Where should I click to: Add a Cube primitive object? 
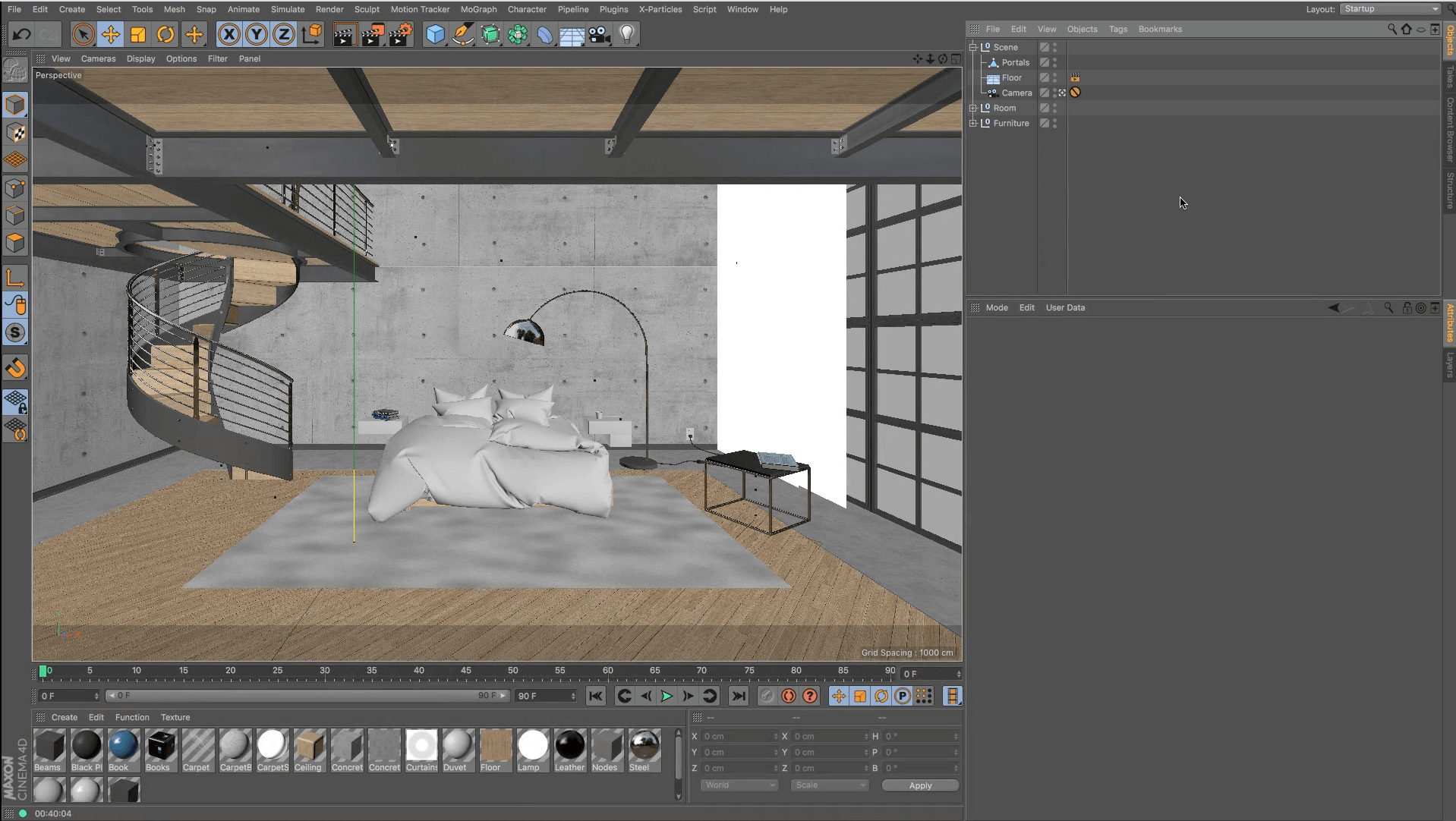pyautogui.click(x=435, y=35)
